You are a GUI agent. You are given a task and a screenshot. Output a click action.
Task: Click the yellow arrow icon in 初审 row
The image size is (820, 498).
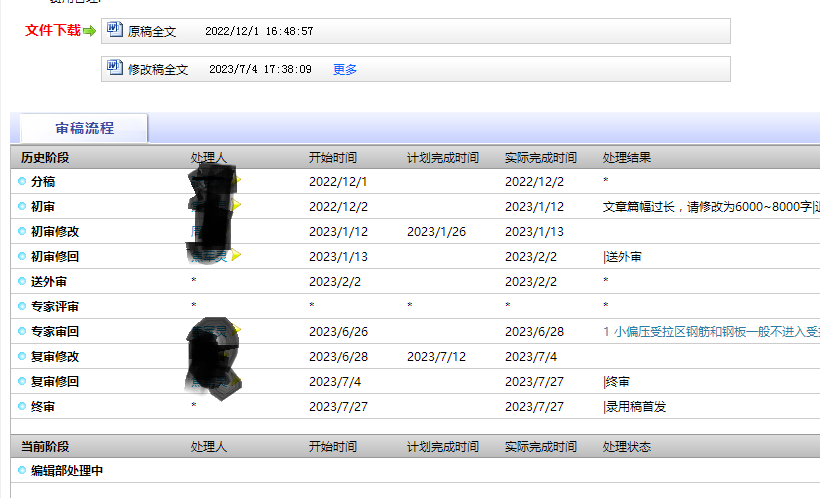(x=237, y=206)
